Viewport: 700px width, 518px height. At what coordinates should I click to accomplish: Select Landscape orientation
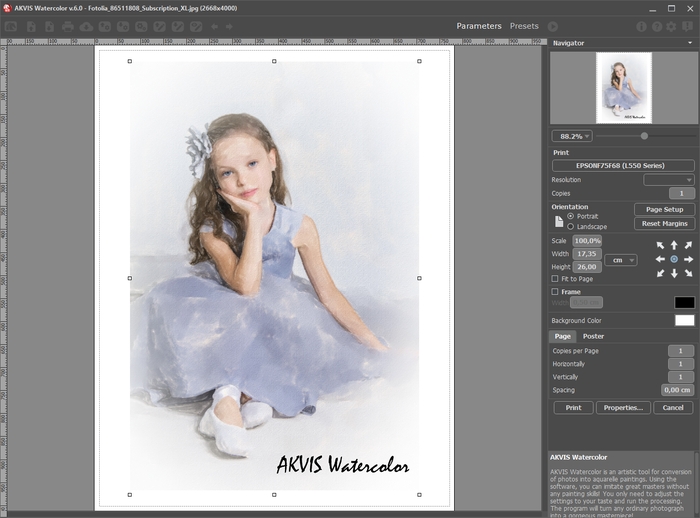coord(571,226)
